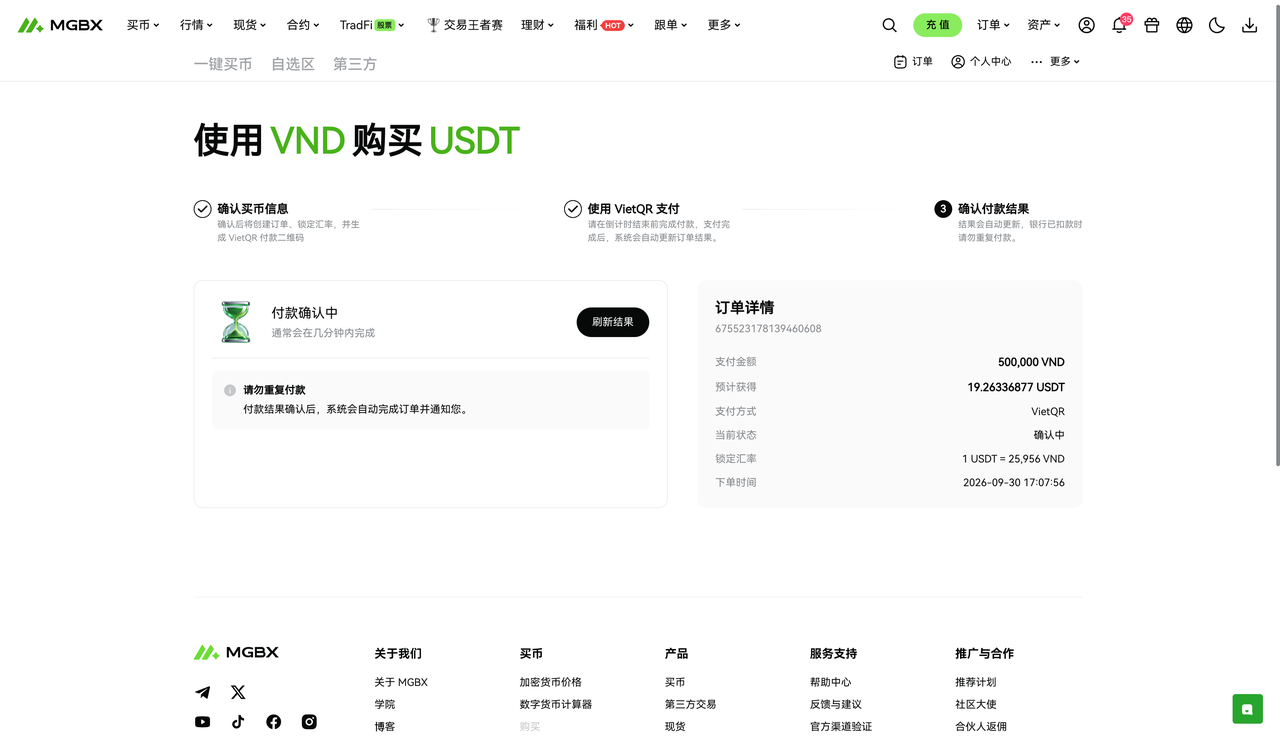This screenshot has height=737, width=1280.
Task: Open the user account profile icon
Action: coord(1087,25)
